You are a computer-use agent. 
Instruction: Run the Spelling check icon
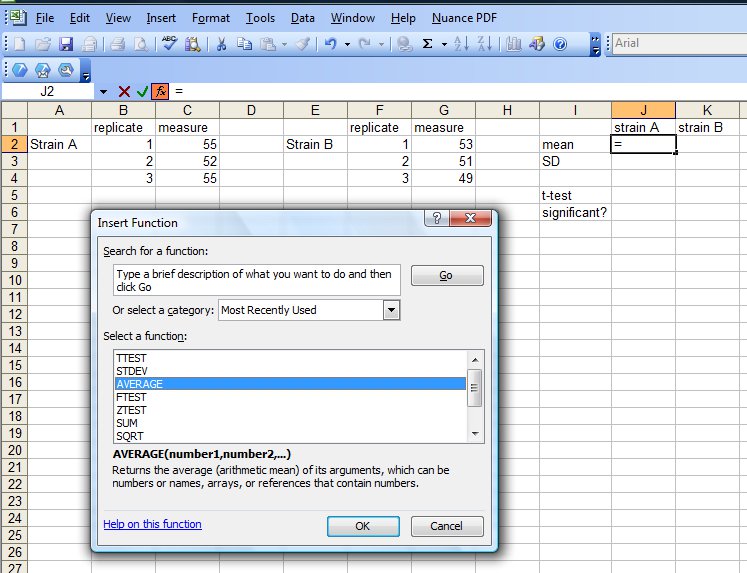point(169,43)
